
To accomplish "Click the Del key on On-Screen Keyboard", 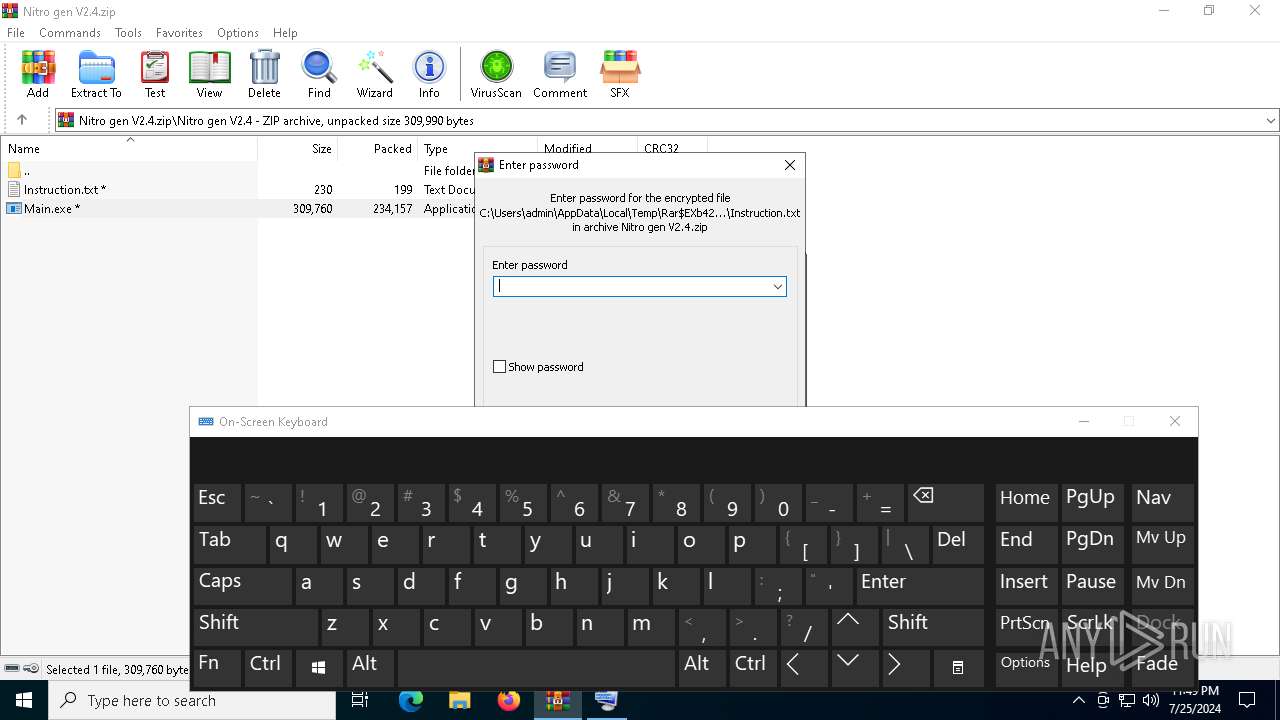I will tap(958, 543).
